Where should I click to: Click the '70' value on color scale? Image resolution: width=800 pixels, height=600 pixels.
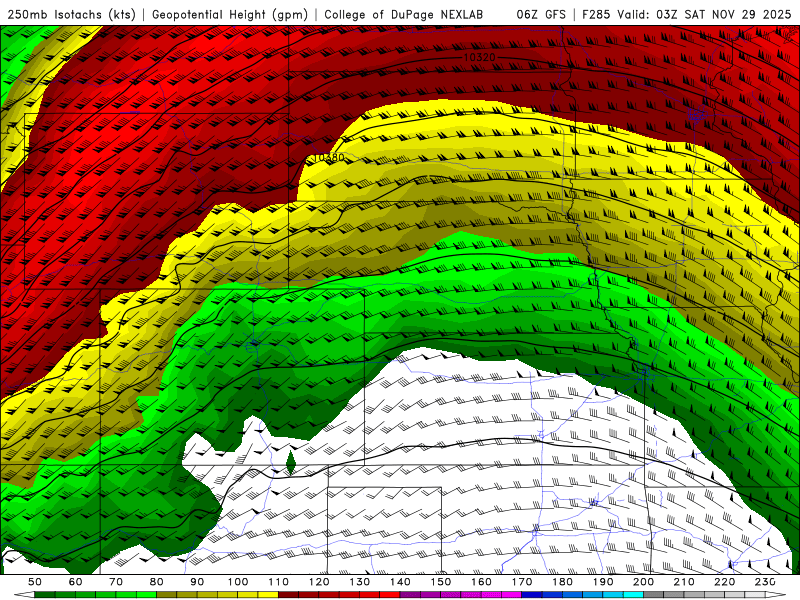point(116,582)
